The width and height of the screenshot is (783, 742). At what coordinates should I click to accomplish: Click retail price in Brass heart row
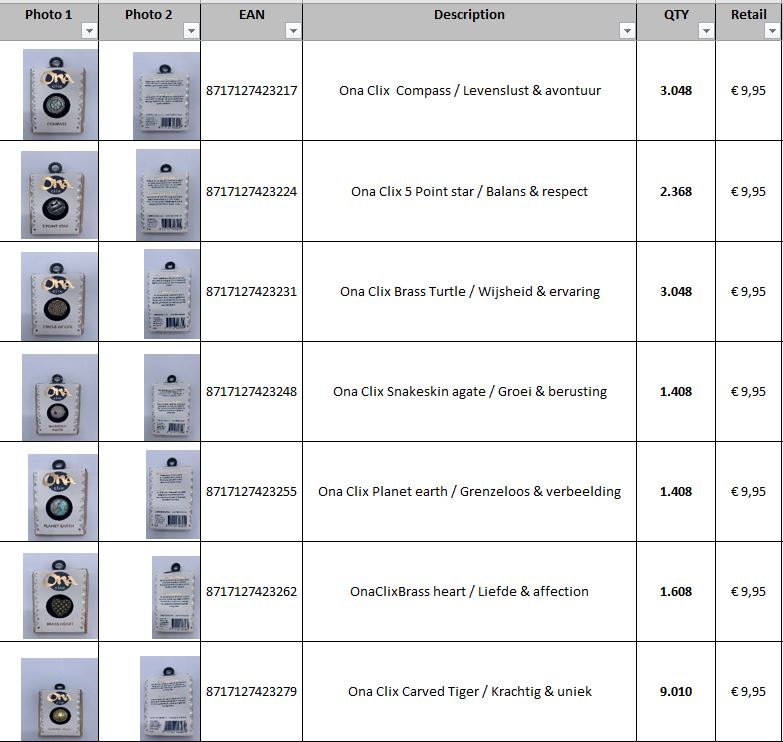749,591
